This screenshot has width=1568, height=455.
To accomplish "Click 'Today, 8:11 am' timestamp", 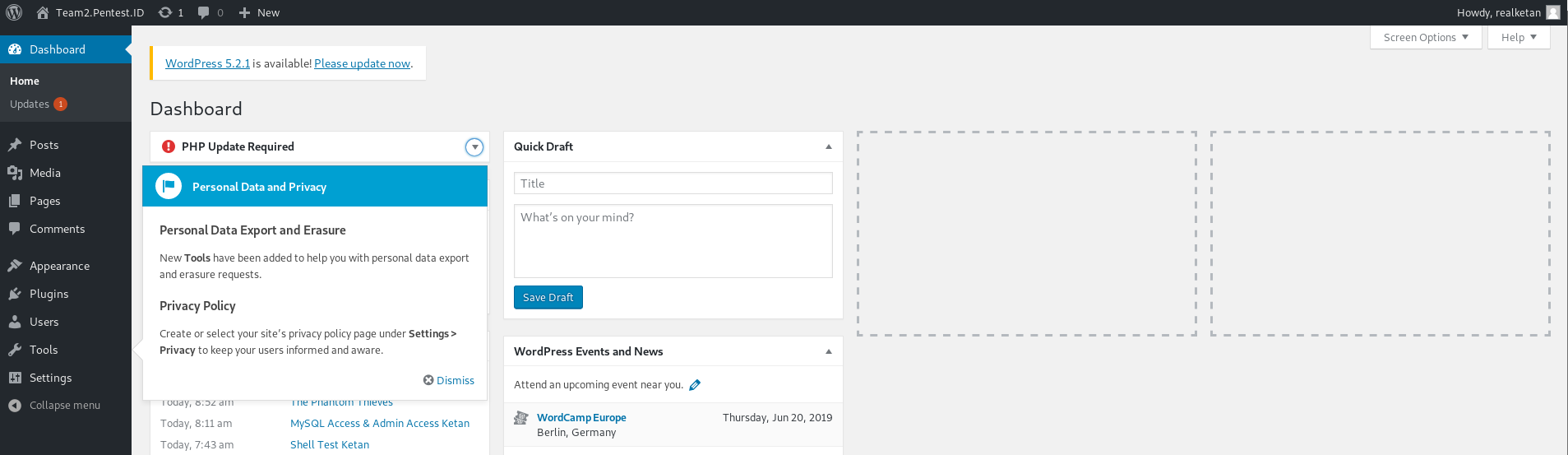I will (196, 423).
